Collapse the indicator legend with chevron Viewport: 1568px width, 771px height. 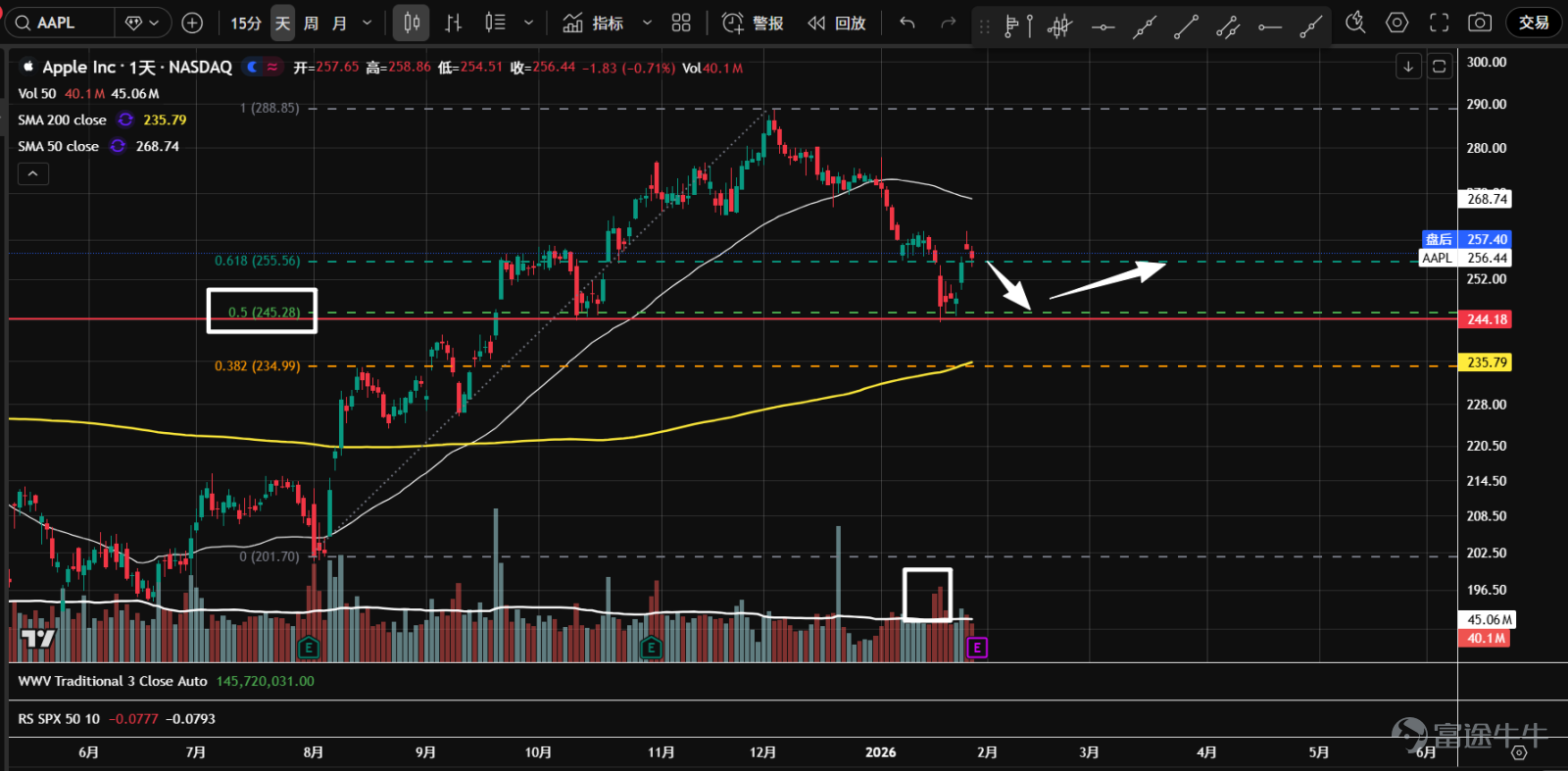32,174
